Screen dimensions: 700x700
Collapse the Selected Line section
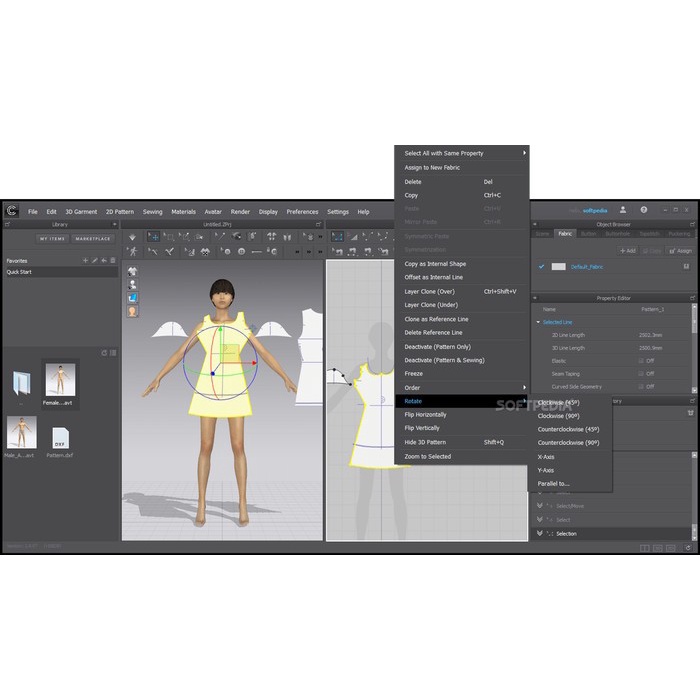coord(539,322)
